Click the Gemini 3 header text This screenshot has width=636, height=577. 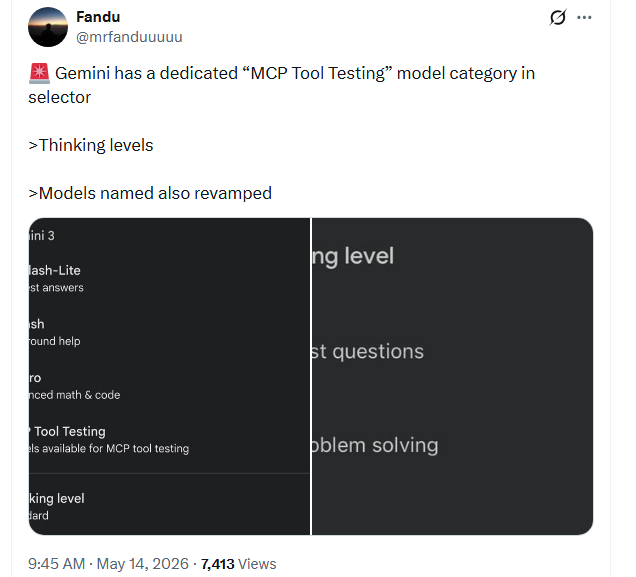point(42,236)
